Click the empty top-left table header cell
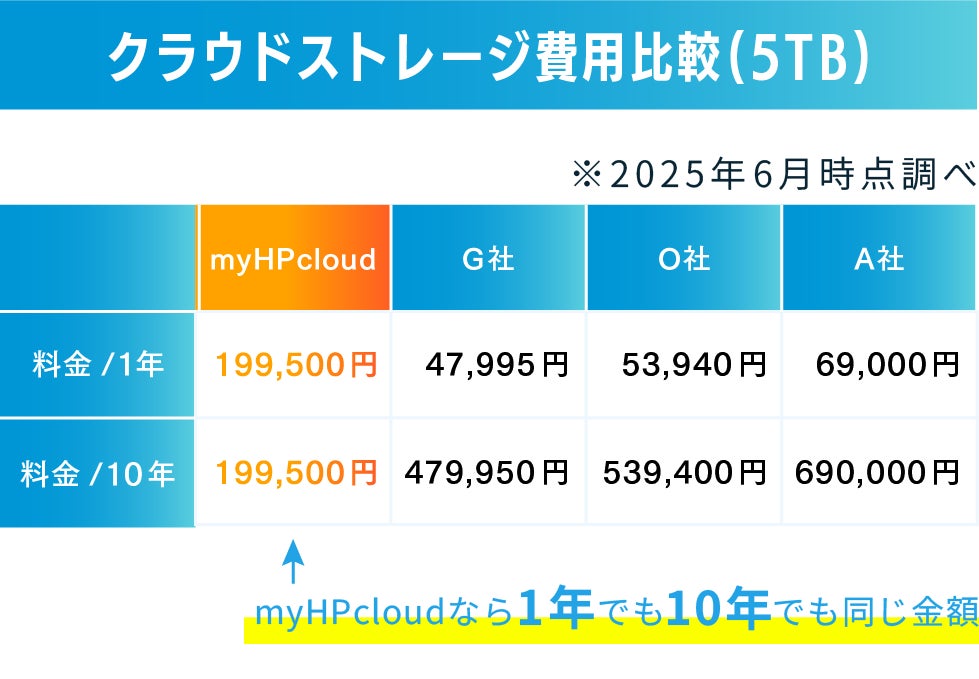979x679 pixels. pos(97,259)
